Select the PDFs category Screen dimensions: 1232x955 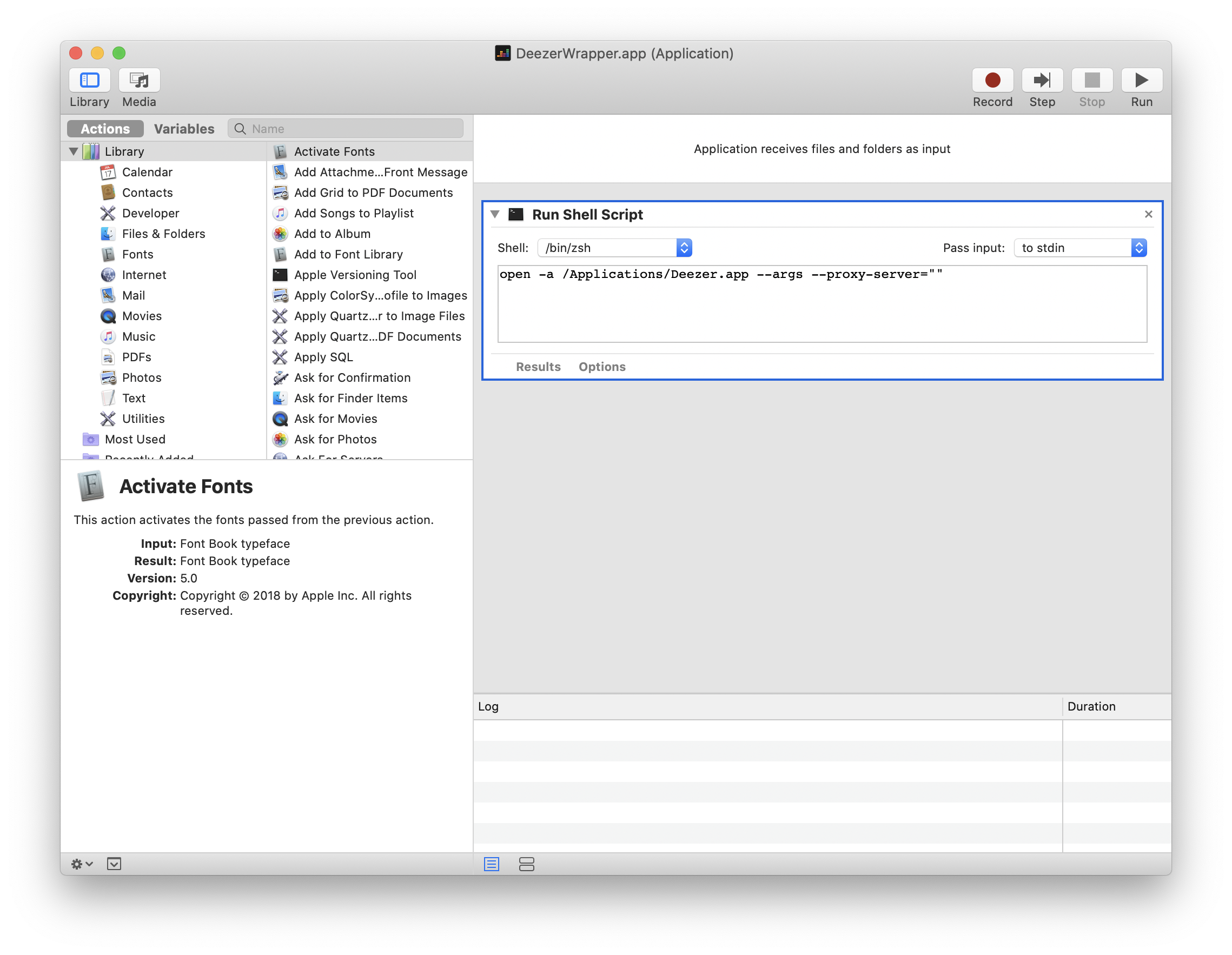click(x=136, y=357)
